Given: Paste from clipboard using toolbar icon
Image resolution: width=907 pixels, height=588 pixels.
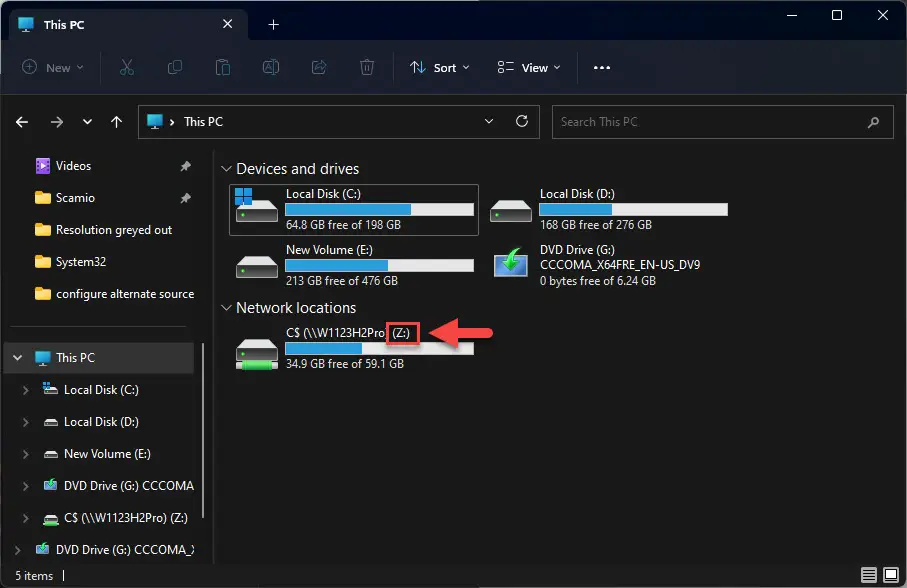Looking at the screenshot, I should [x=223, y=67].
